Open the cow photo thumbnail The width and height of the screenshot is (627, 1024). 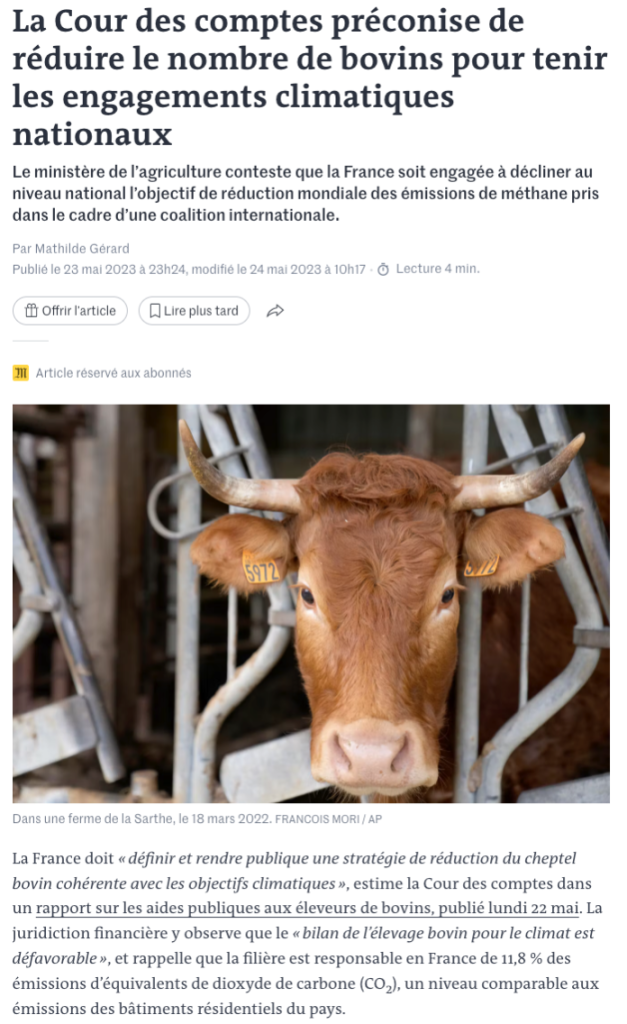coord(311,603)
